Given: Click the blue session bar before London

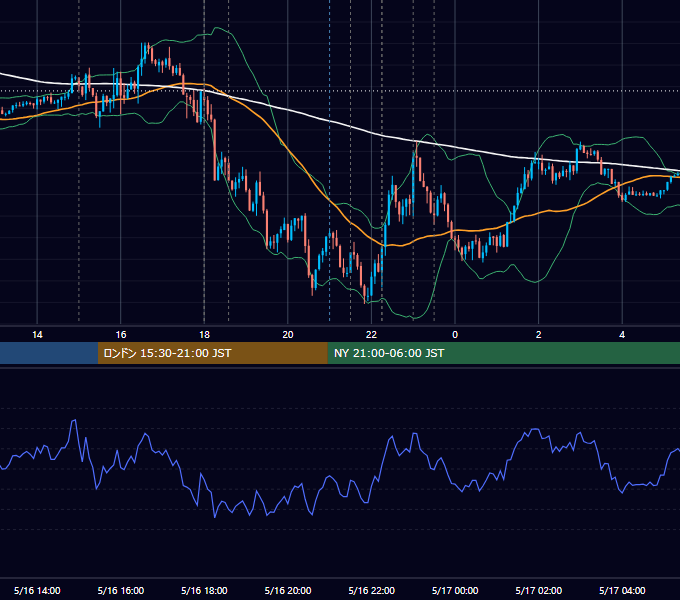Looking at the screenshot, I should (x=49, y=353).
